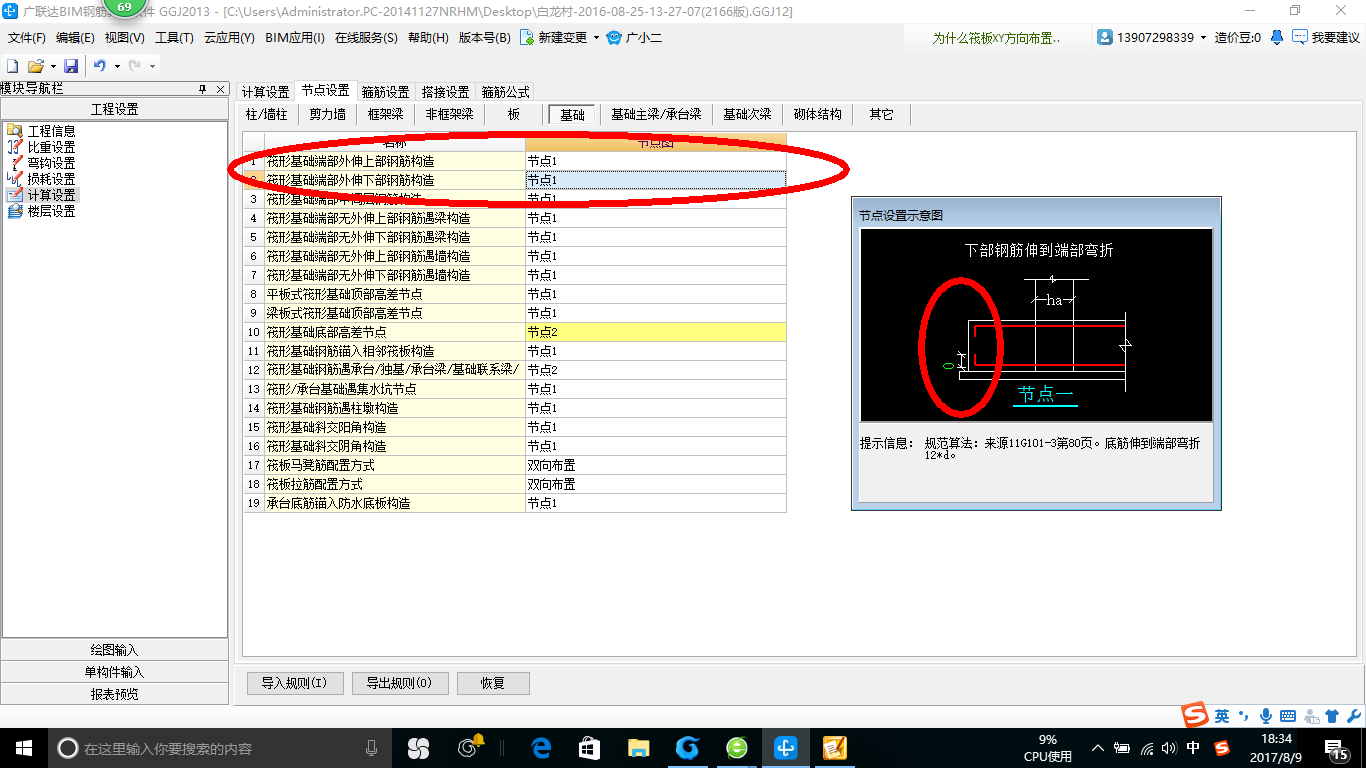Select the 框架梁 component button
The width and height of the screenshot is (1366, 768).
[385, 114]
